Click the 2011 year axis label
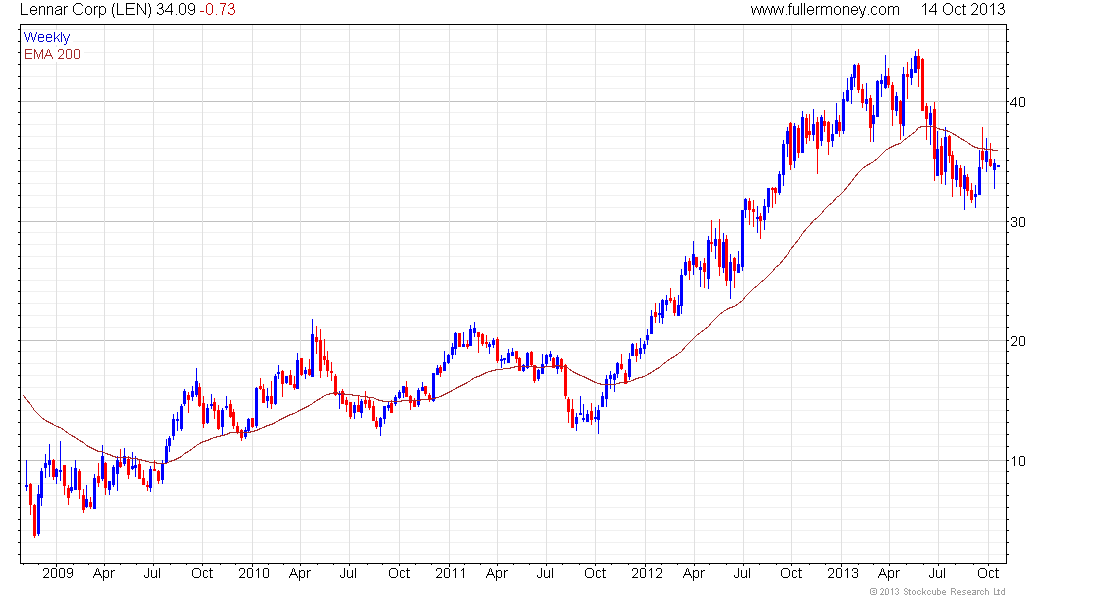The height and width of the screenshot is (600, 1100). [450, 573]
